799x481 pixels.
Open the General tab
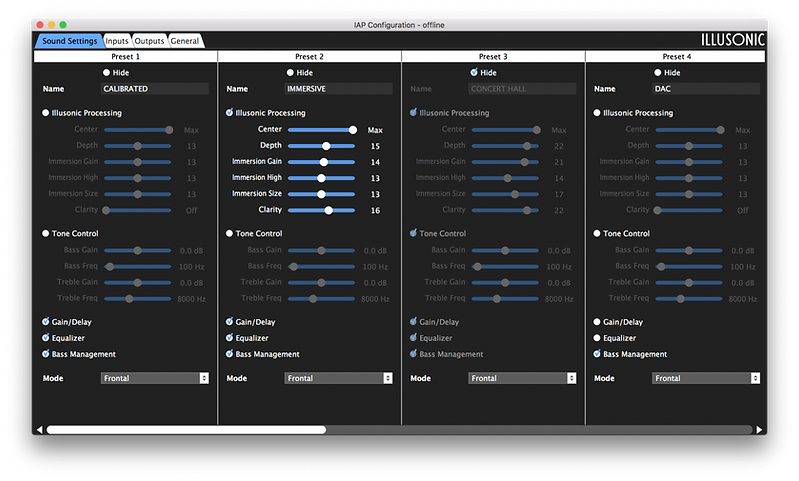pos(184,41)
